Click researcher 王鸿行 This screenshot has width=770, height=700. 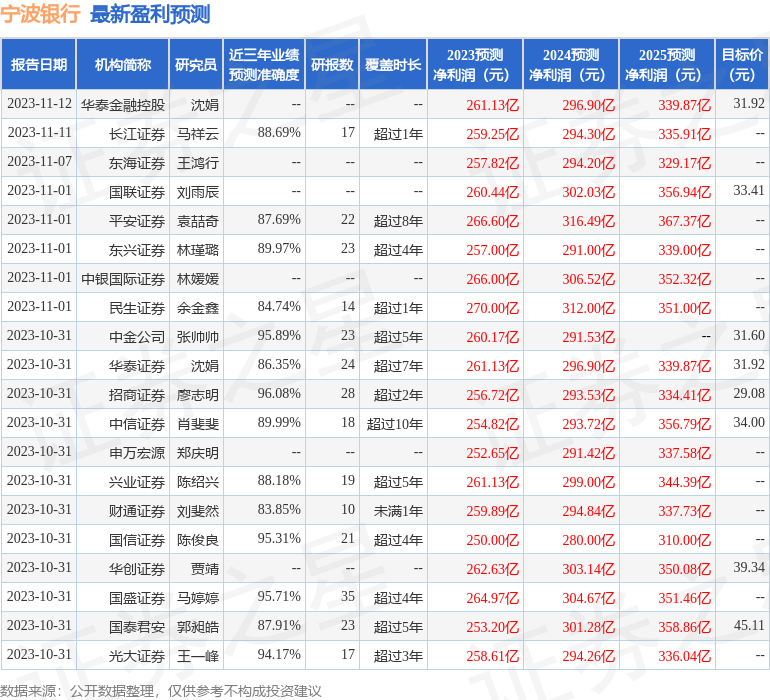pyautogui.click(x=198, y=163)
